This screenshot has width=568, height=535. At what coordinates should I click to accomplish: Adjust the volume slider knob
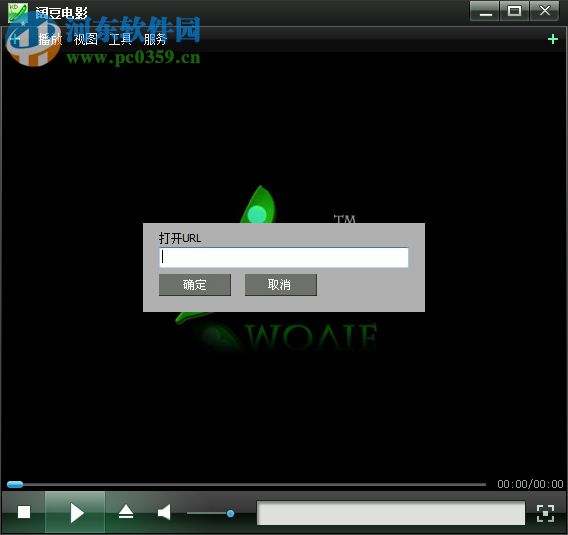click(230, 513)
